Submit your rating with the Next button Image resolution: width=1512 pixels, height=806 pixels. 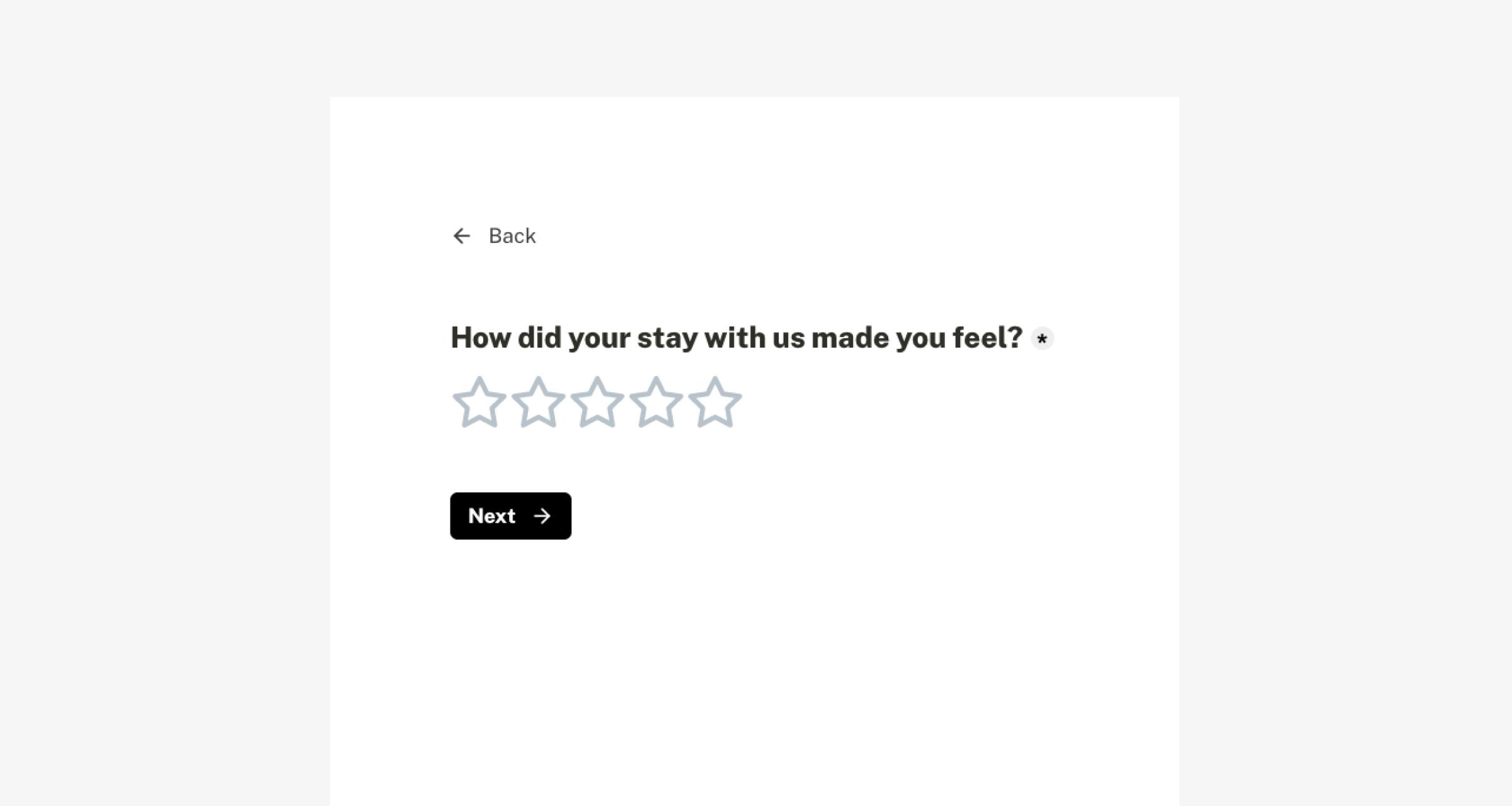[510, 516]
